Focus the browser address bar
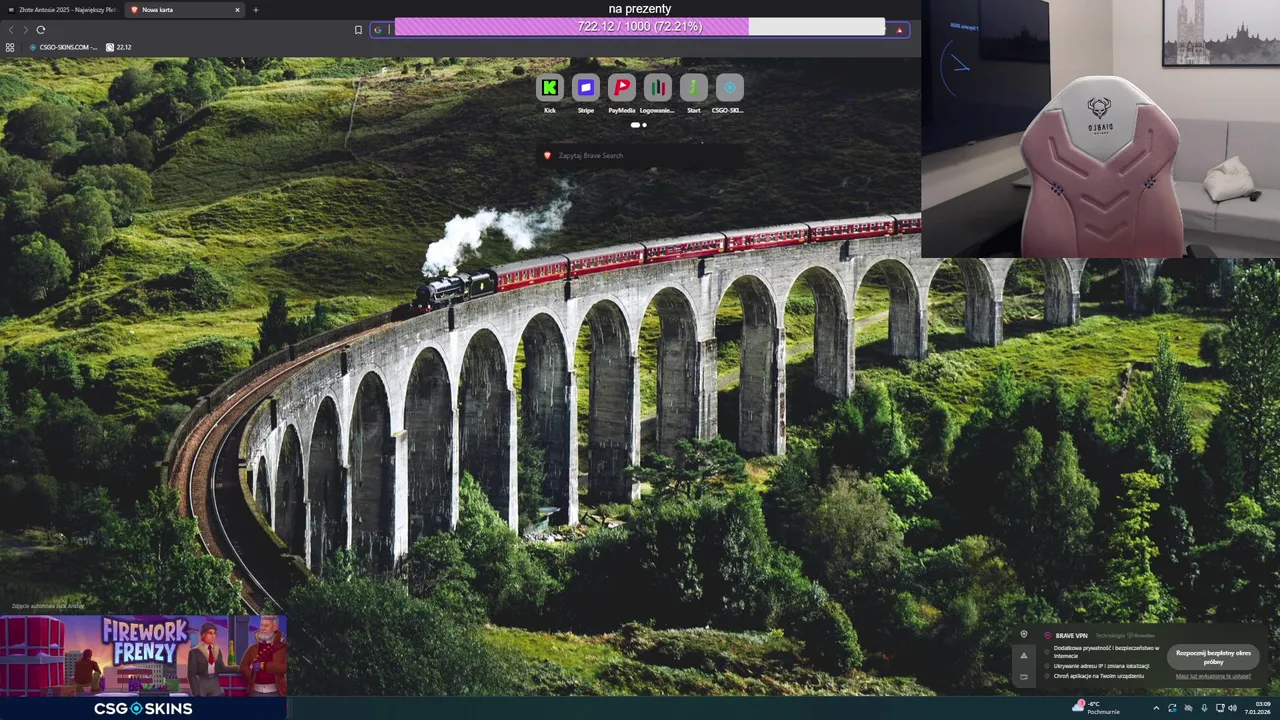The width and height of the screenshot is (1280, 720). point(640,30)
